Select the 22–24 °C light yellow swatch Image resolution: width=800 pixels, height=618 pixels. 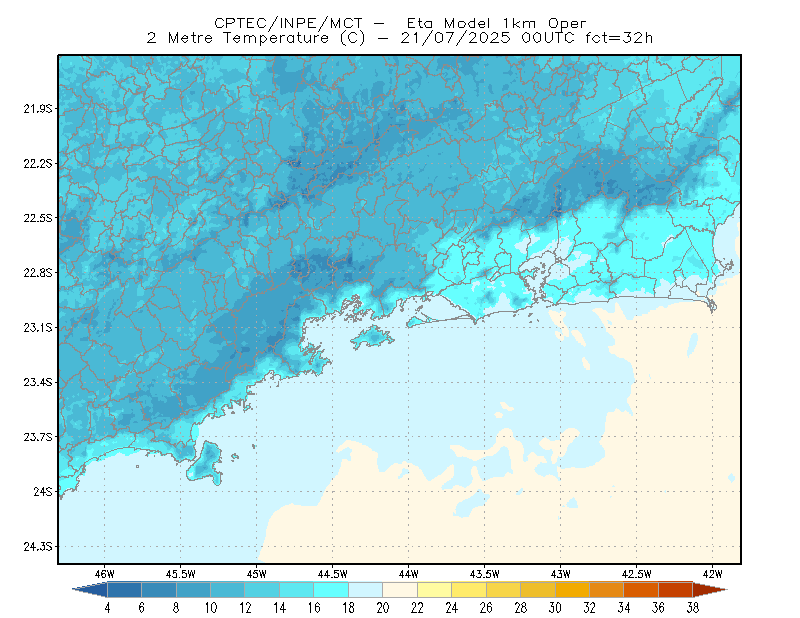(435, 590)
